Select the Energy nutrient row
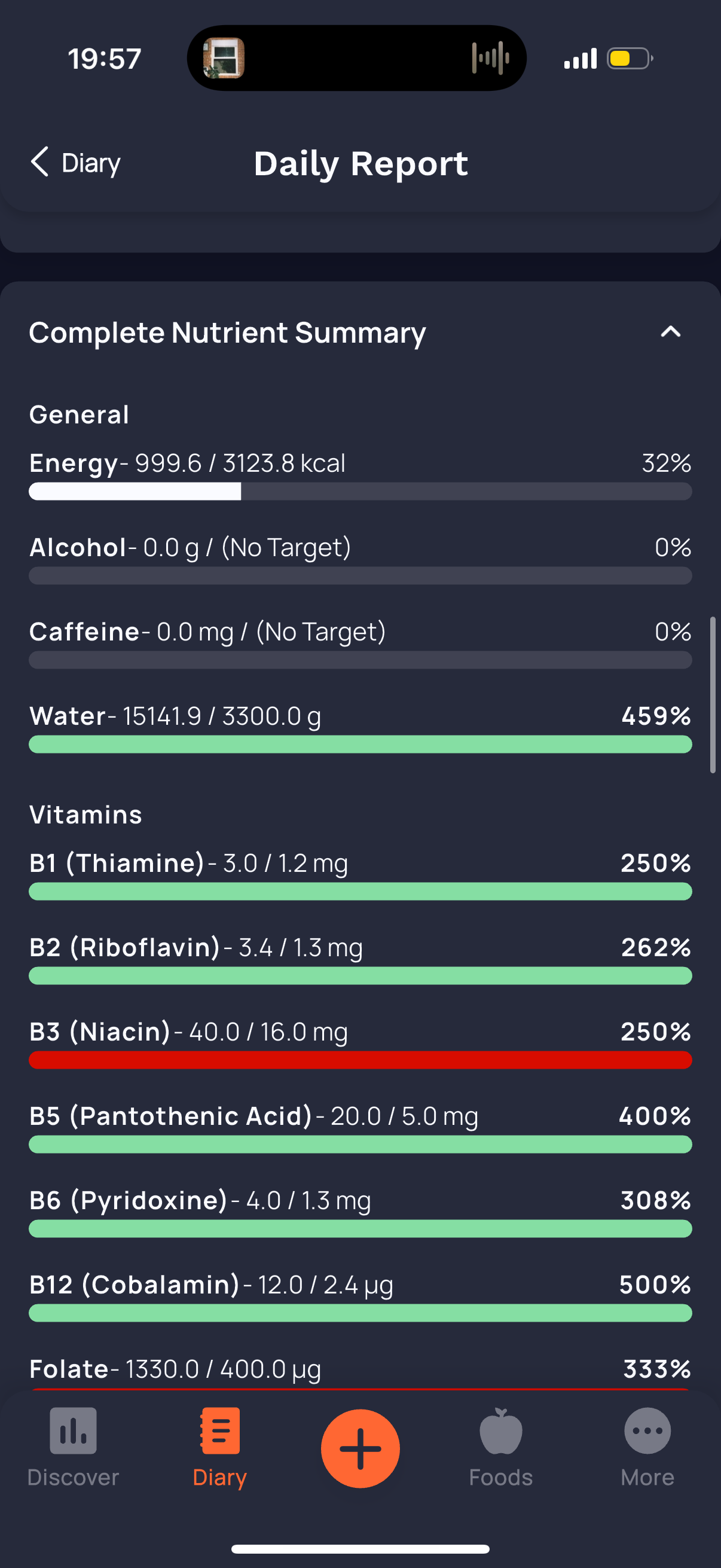This screenshot has height=1568, width=721. click(x=360, y=475)
